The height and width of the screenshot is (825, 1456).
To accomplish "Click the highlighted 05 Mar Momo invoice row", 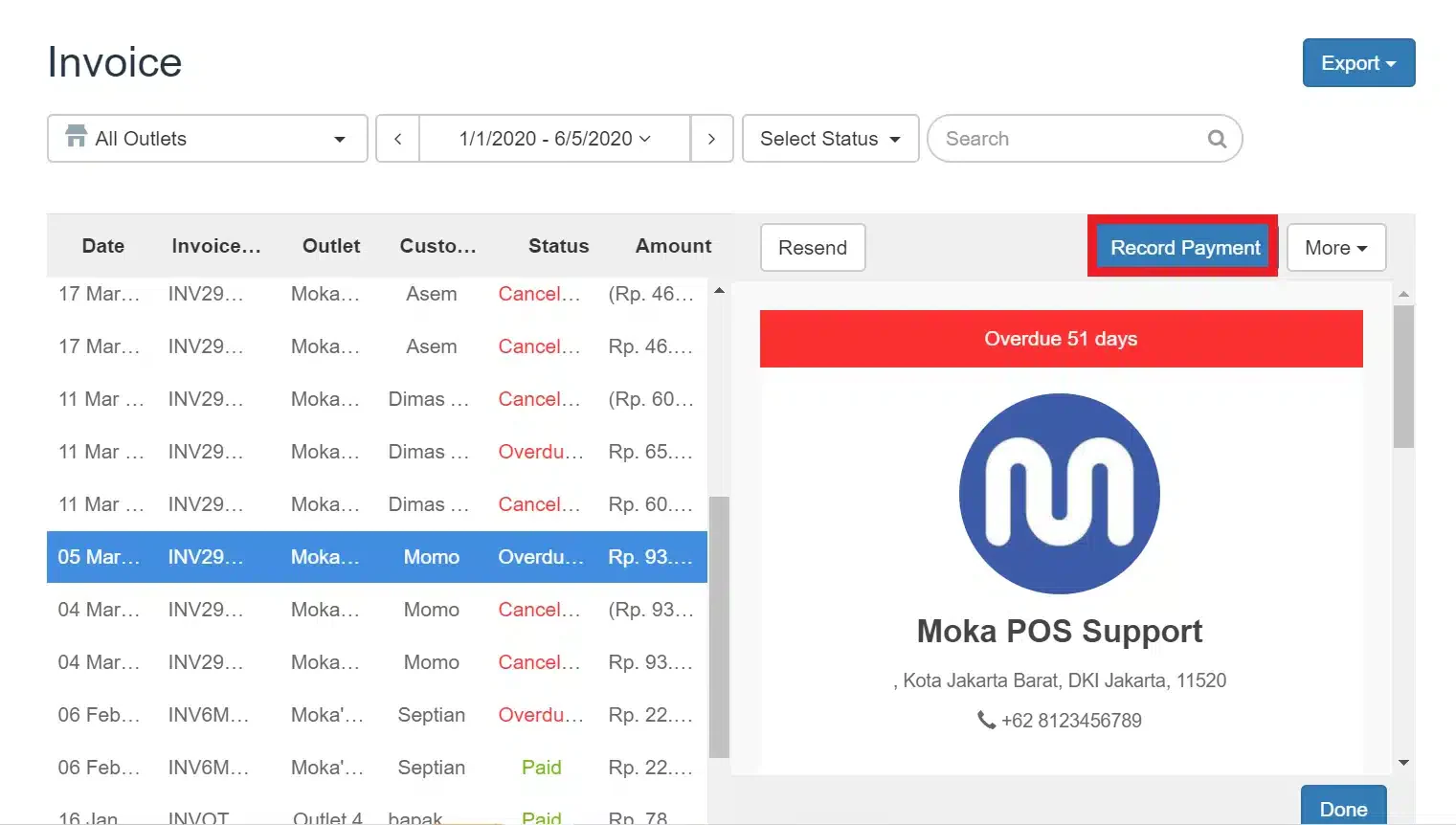I will pyautogui.click(x=377, y=557).
